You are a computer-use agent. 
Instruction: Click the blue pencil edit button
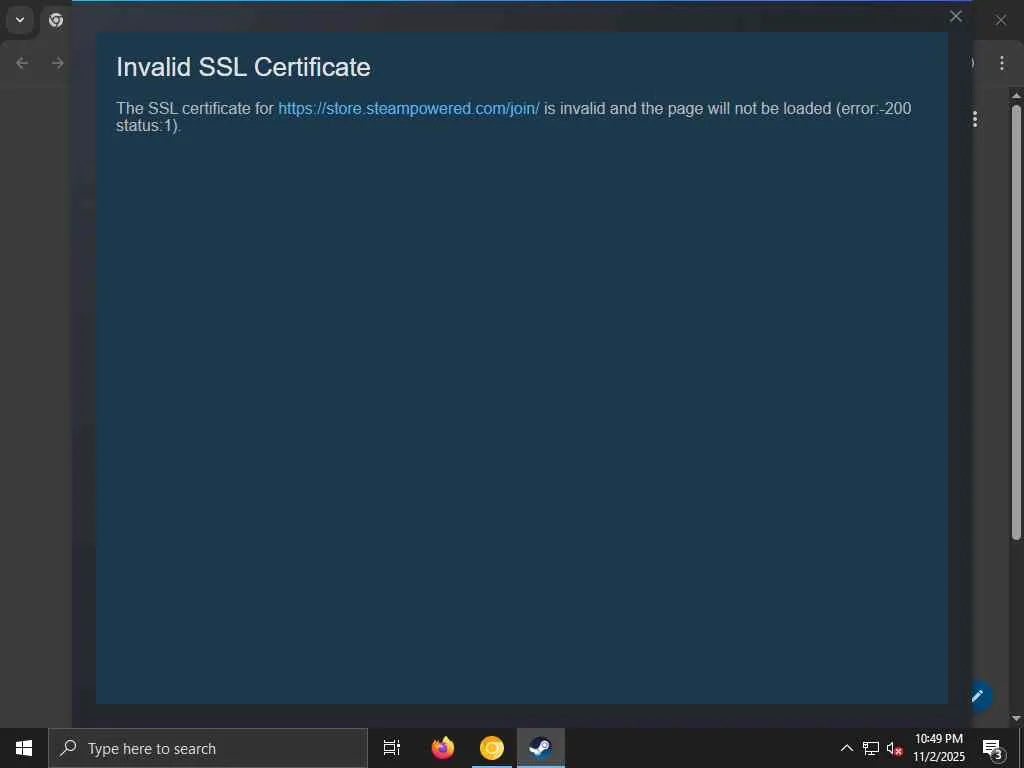978,696
